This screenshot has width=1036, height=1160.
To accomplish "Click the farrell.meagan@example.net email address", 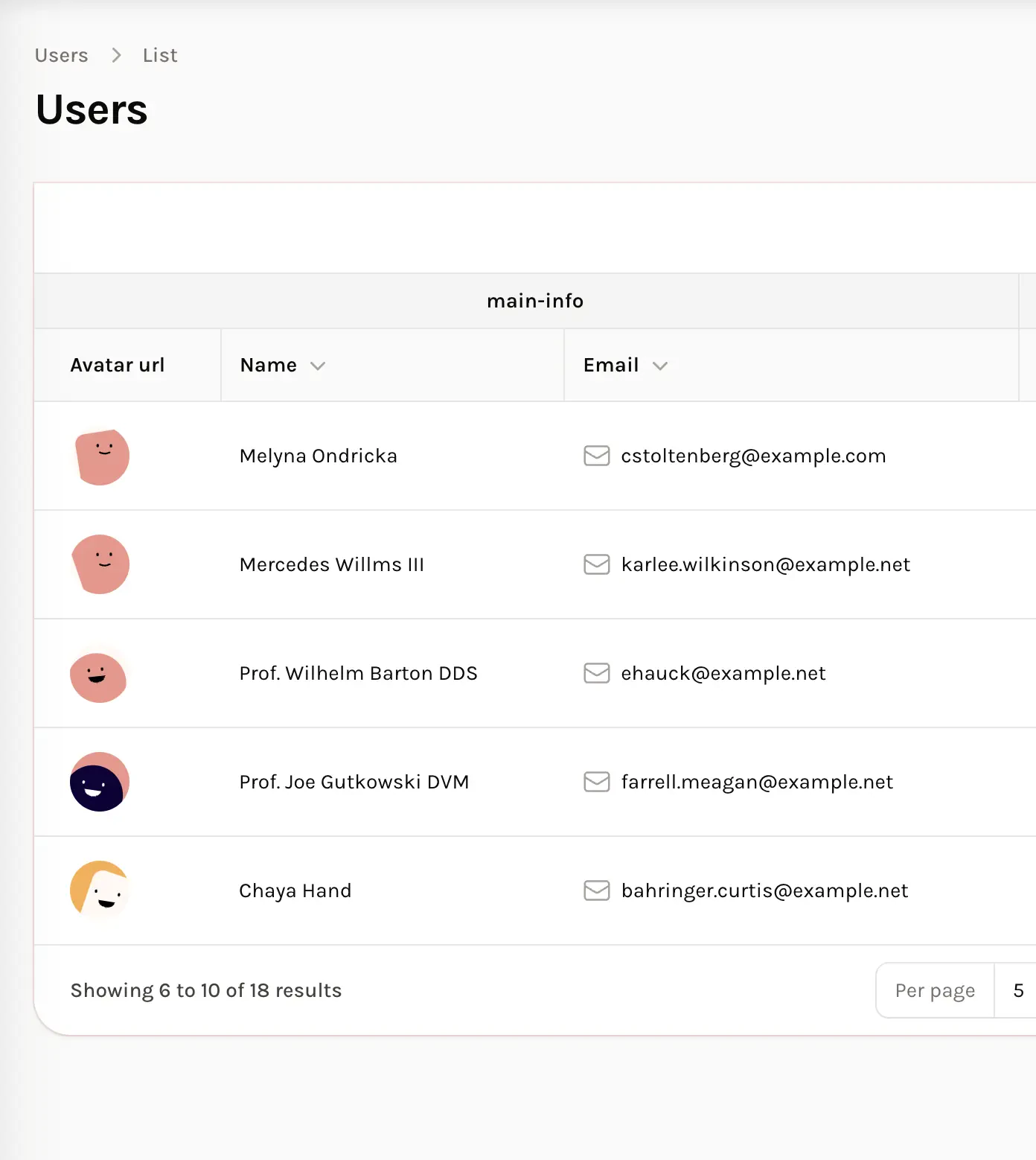I will (756, 782).
